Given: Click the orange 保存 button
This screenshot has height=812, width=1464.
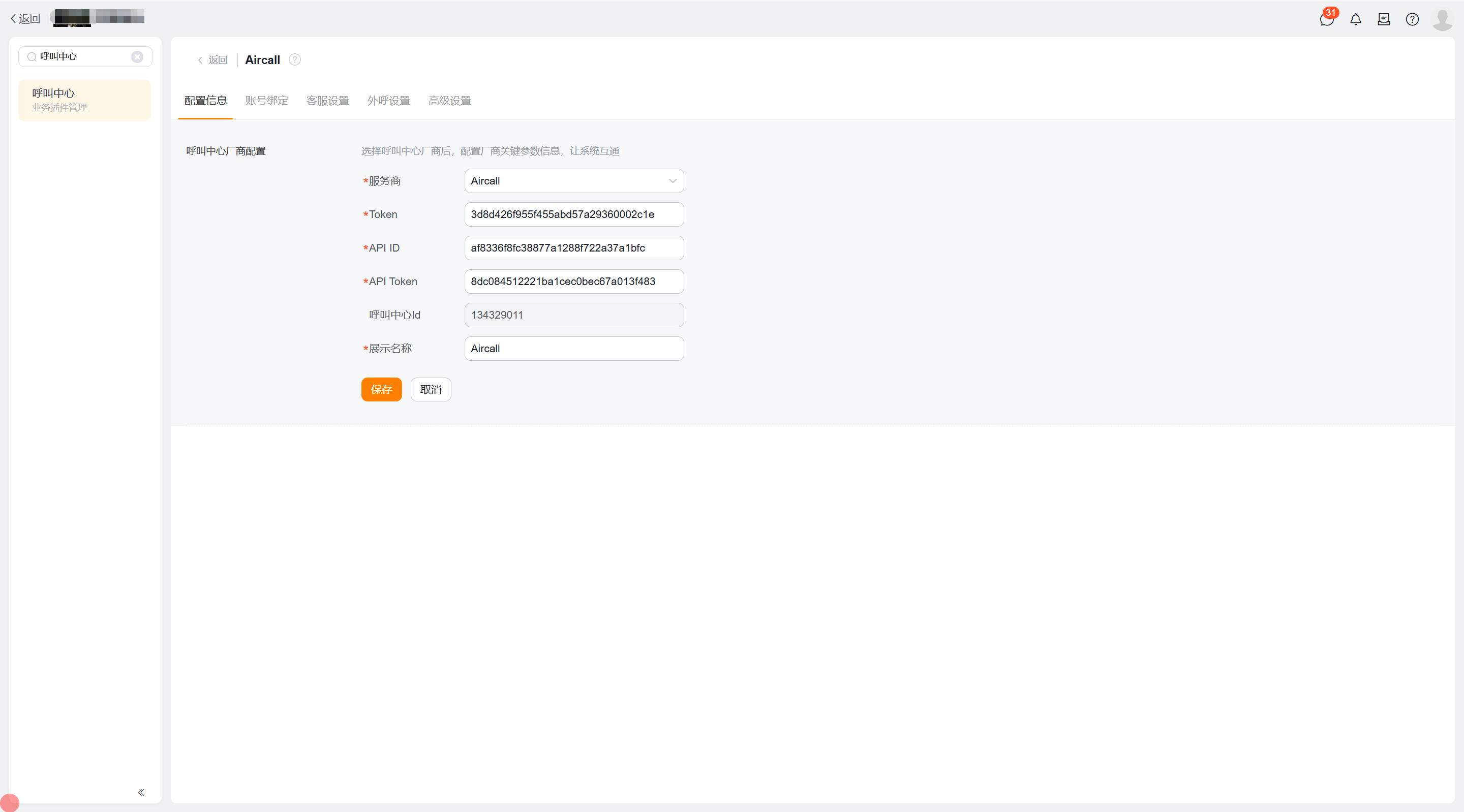Looking at the screenshot, I should point(381,389).
